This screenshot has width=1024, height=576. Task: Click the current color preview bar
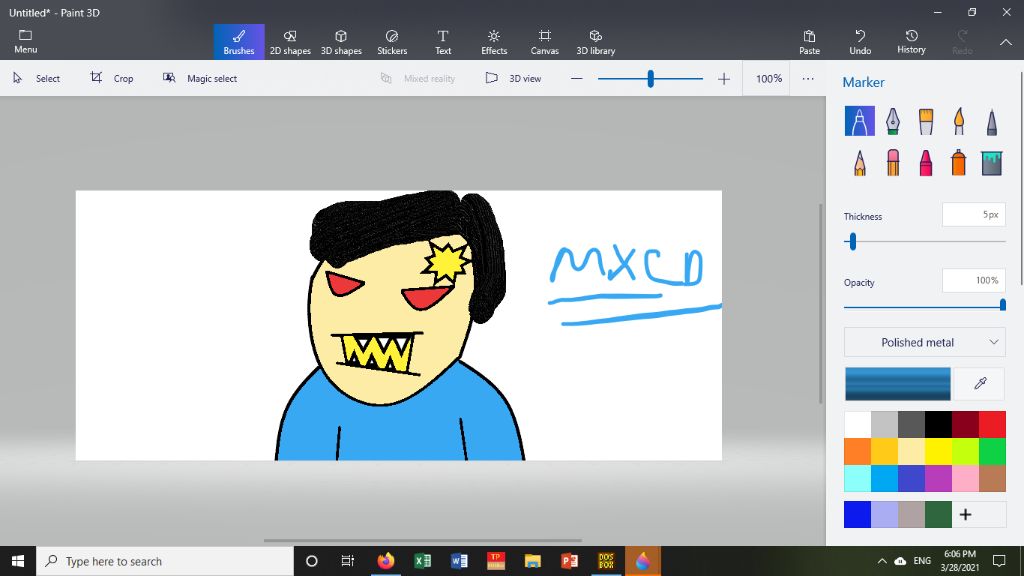[x=898, y=383]
